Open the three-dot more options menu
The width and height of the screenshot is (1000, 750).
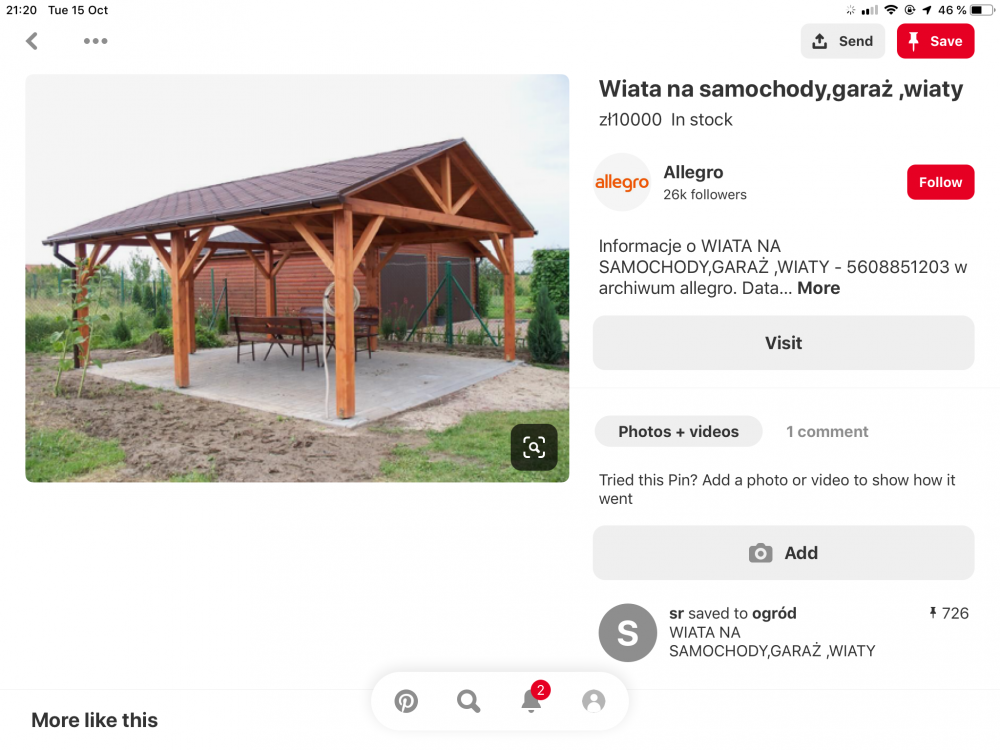pos(95,41)
